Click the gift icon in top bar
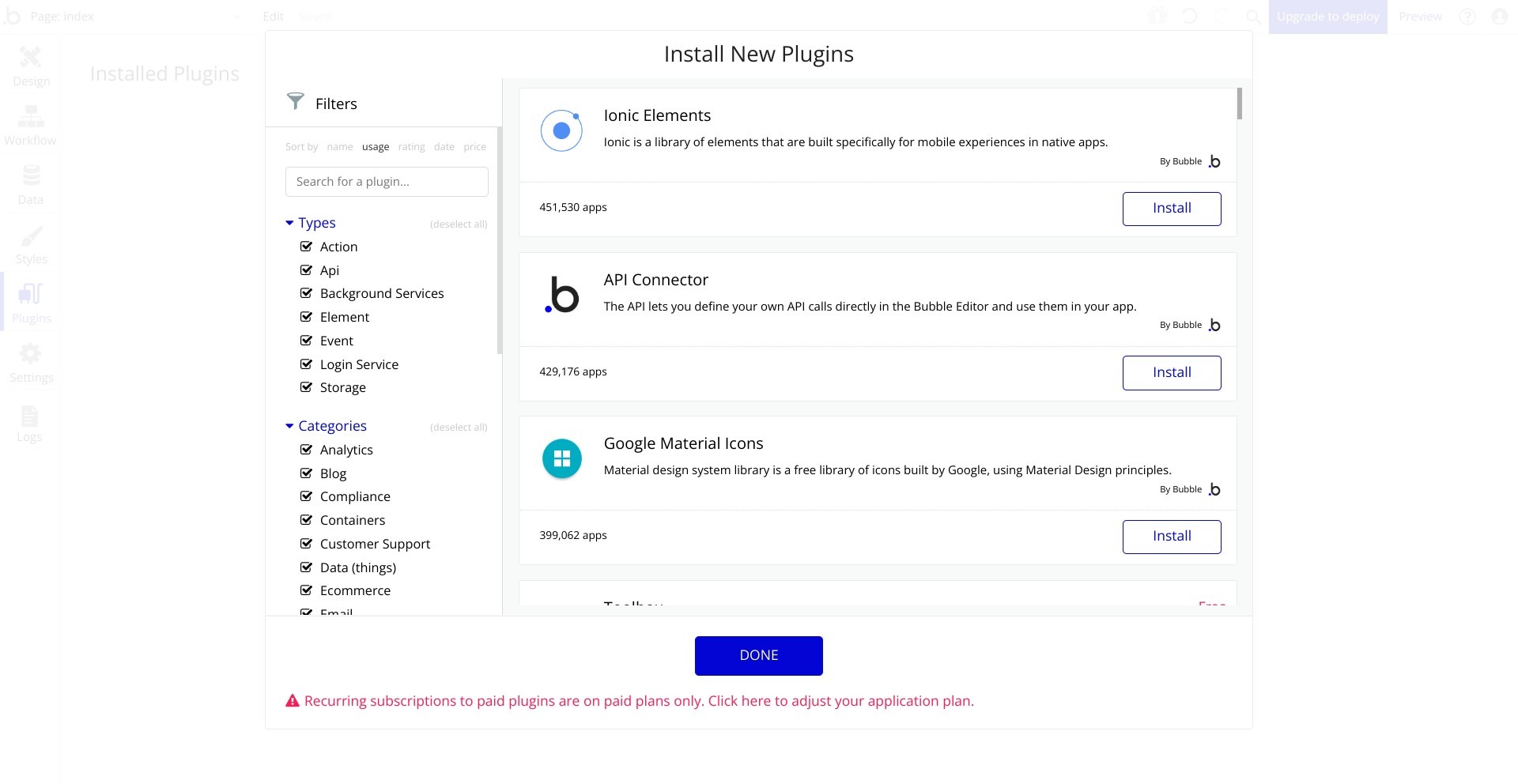Image resolution: width=1518 pixels, height=784 pixels. (1157, 16)
